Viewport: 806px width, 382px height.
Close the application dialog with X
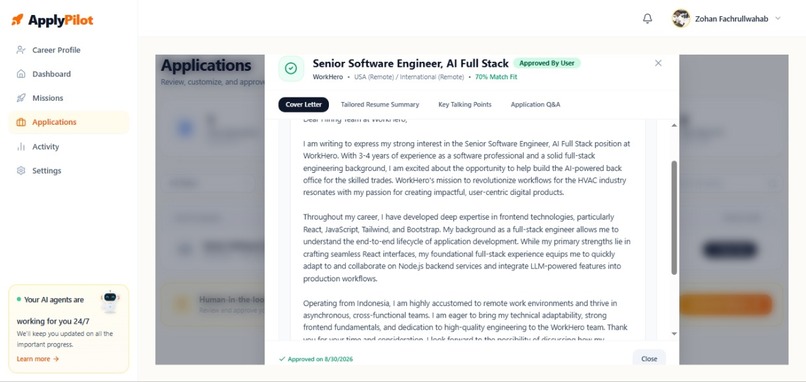[x=658, y=63]
